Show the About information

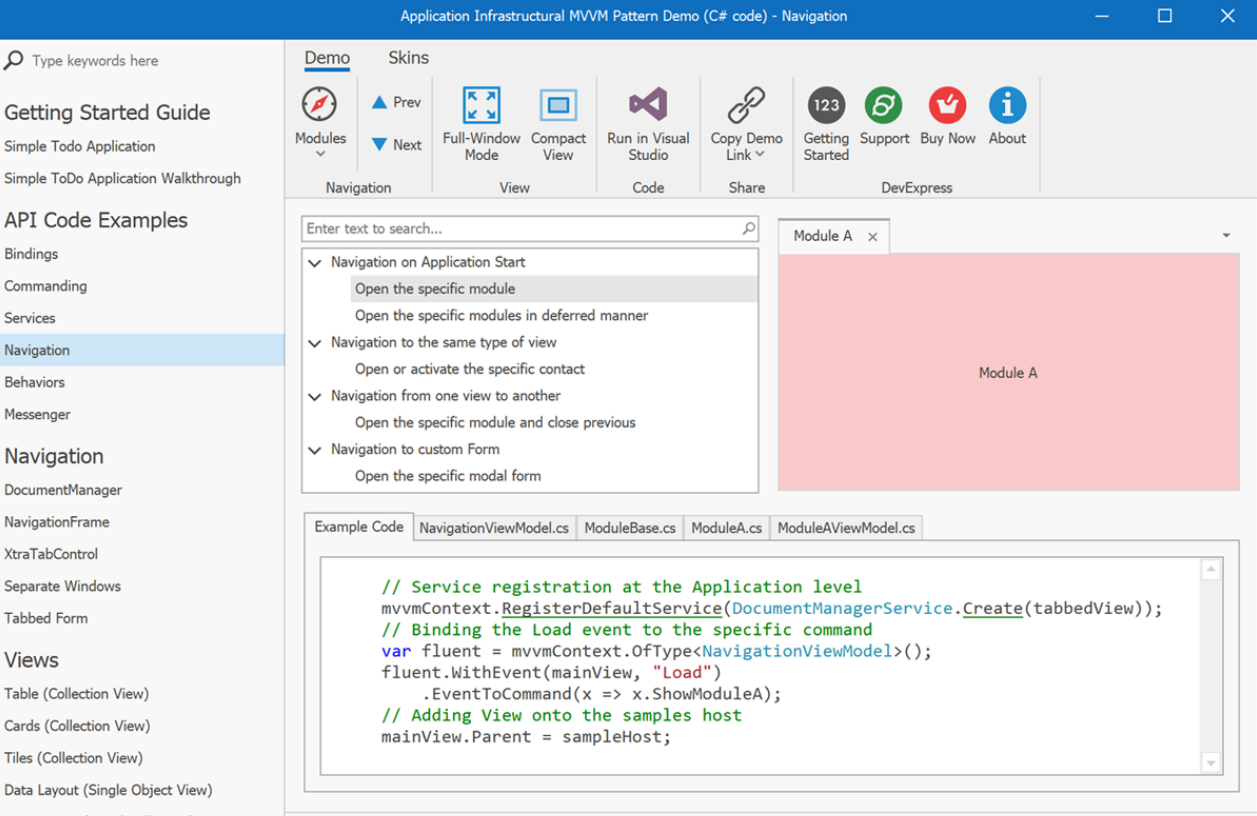(1007, 116)
